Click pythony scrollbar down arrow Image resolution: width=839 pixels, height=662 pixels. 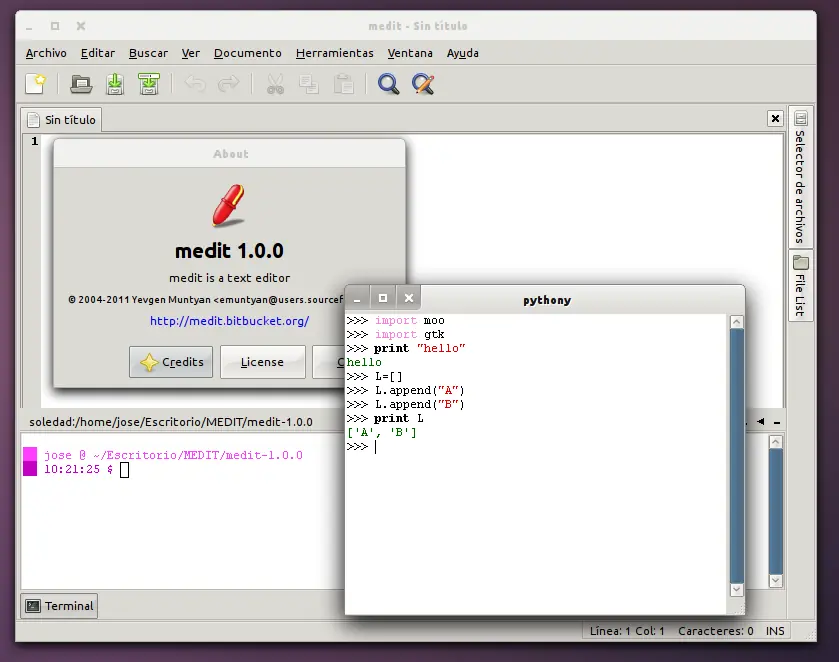[736, 589]
